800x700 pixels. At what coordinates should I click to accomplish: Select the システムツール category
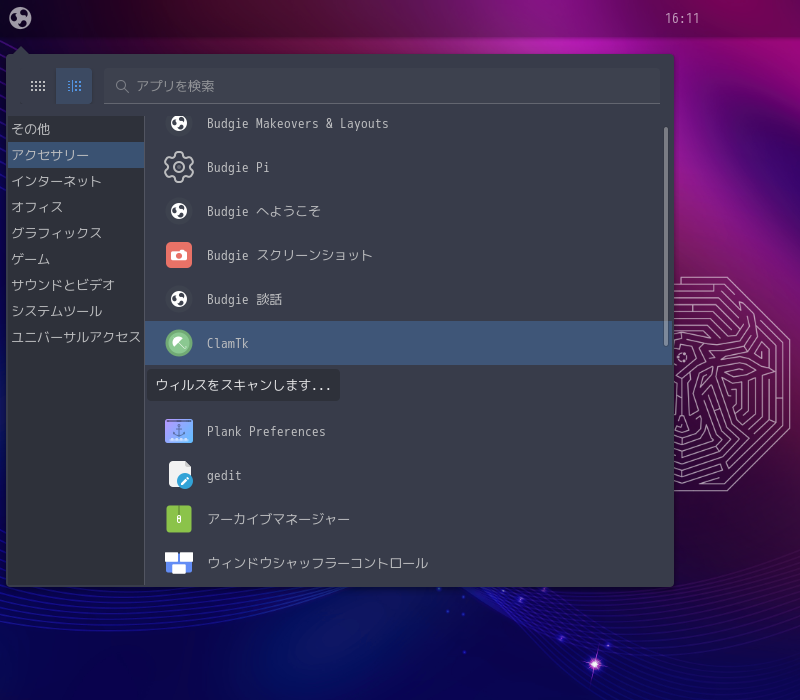pyautogui.click(x=76, y=311)
